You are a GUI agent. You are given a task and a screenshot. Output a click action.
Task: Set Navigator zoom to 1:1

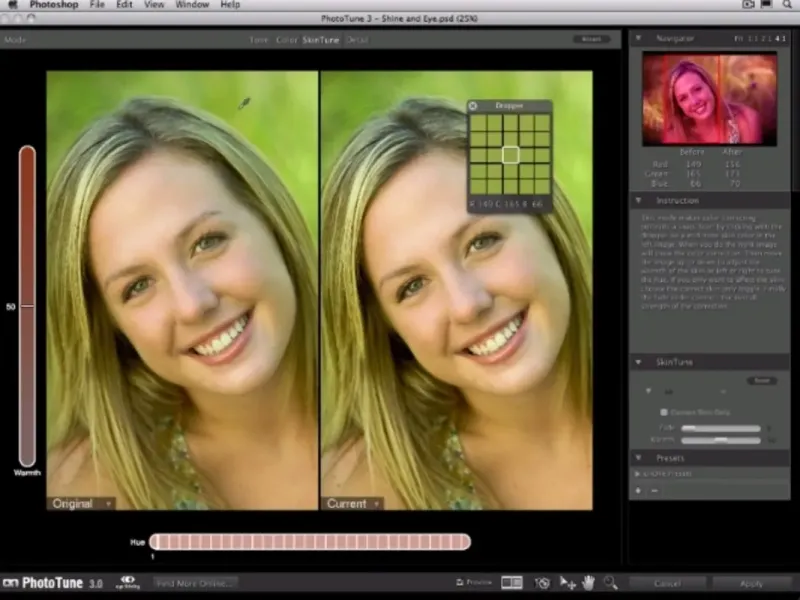coord(753,38)
